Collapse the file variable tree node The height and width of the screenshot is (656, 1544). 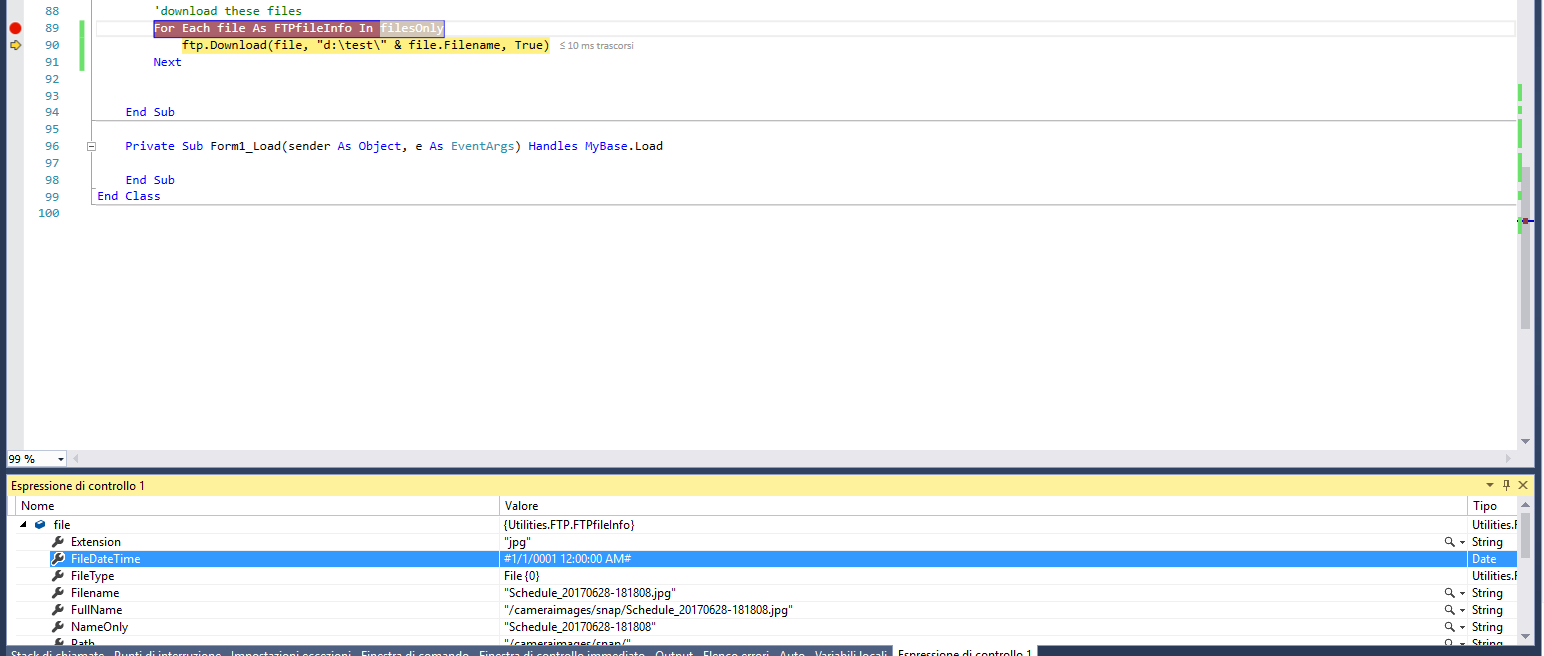pos(23,524)
